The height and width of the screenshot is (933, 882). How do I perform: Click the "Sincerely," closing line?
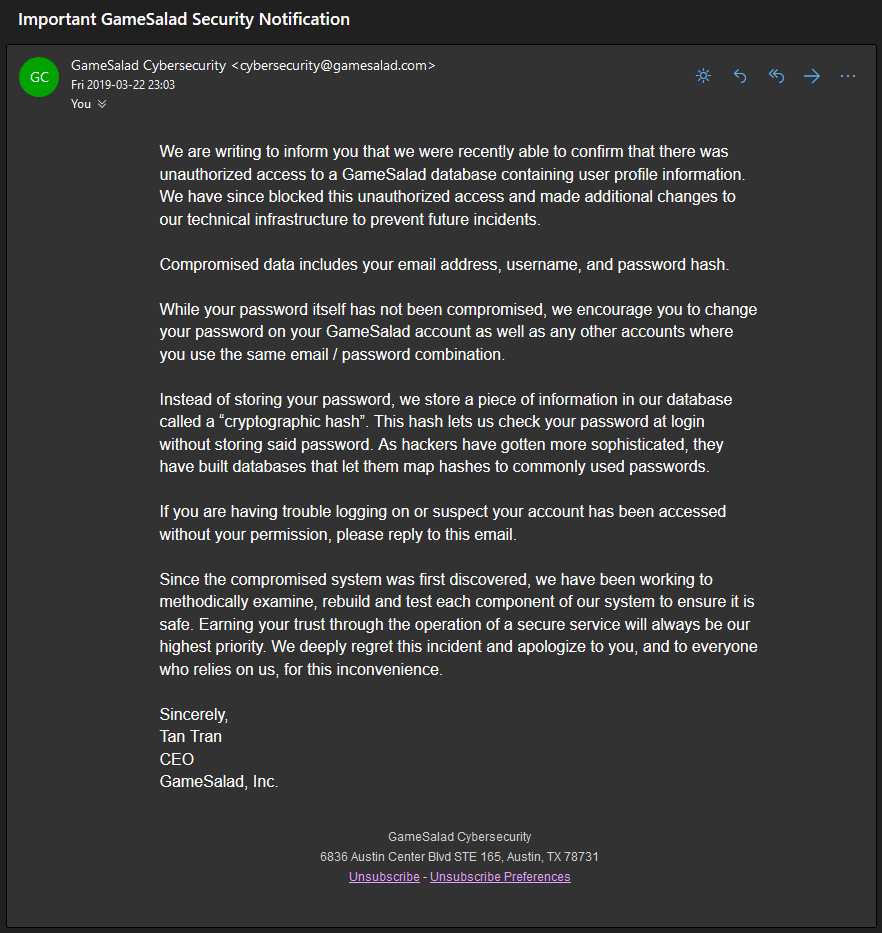194,715
